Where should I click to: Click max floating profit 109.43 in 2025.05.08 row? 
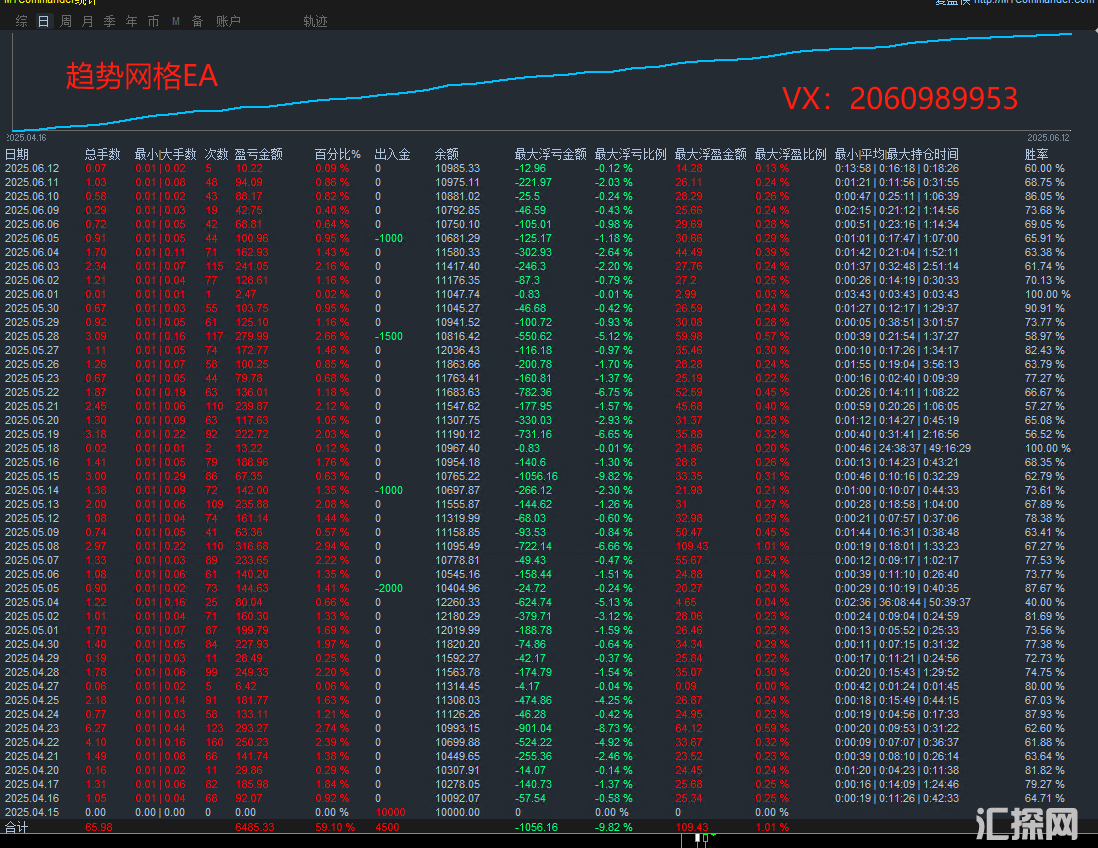(x=691, y=546)
